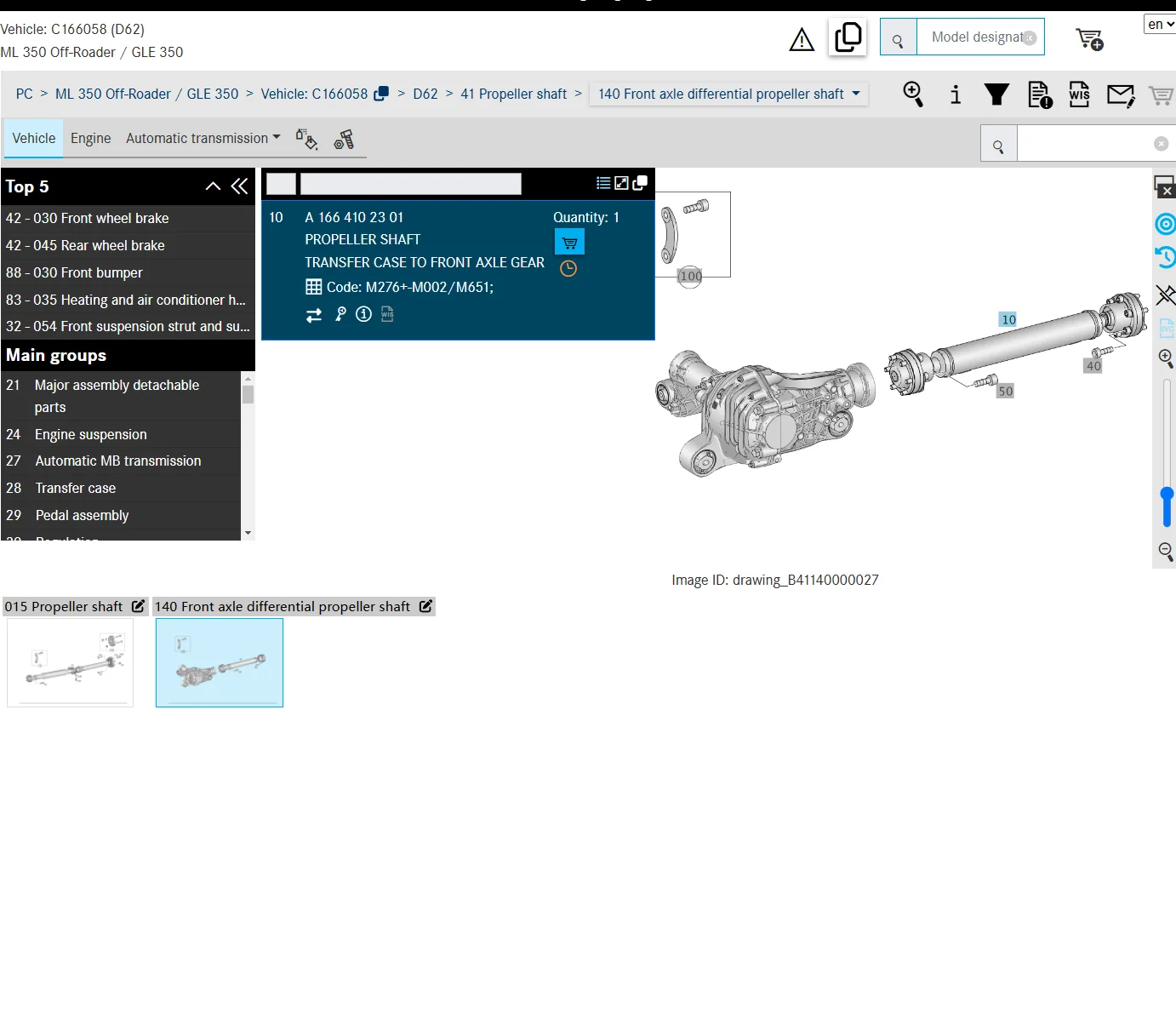Click the list view icon in parts header

click(603, 183)
